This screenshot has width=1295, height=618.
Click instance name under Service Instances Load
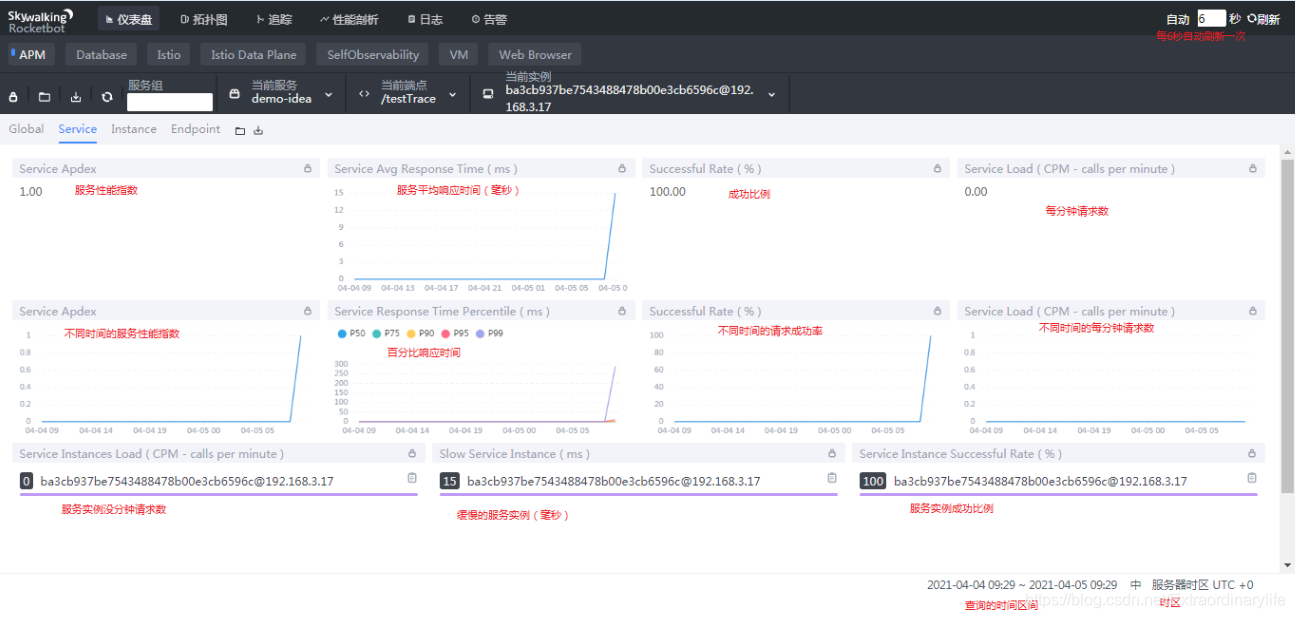tap(187, 481)
